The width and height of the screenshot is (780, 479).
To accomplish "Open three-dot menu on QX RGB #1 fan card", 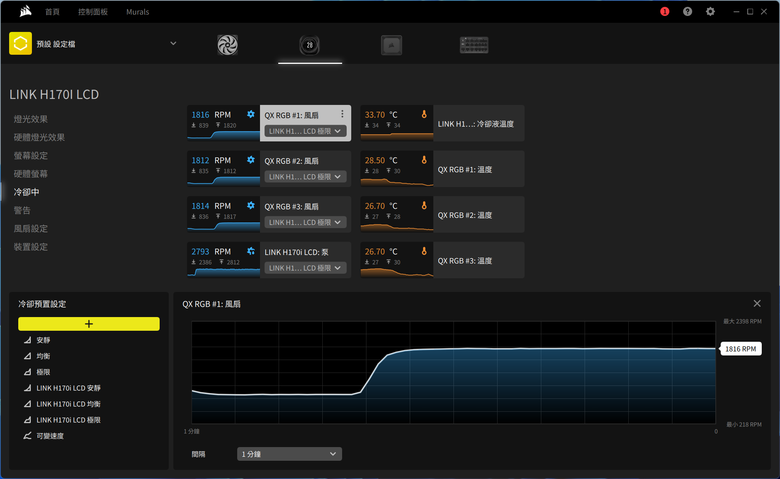I will pos(342,114).
